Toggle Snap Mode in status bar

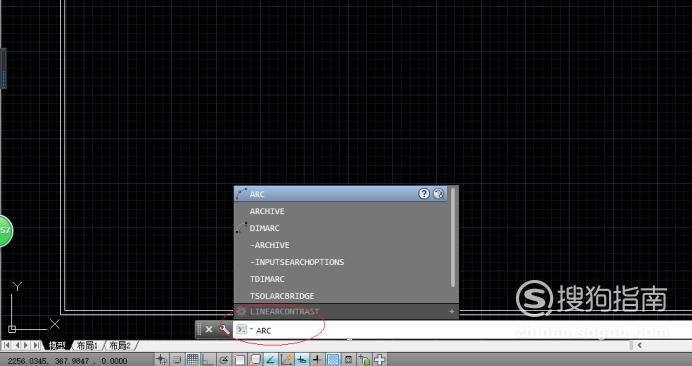pos(177,359)
